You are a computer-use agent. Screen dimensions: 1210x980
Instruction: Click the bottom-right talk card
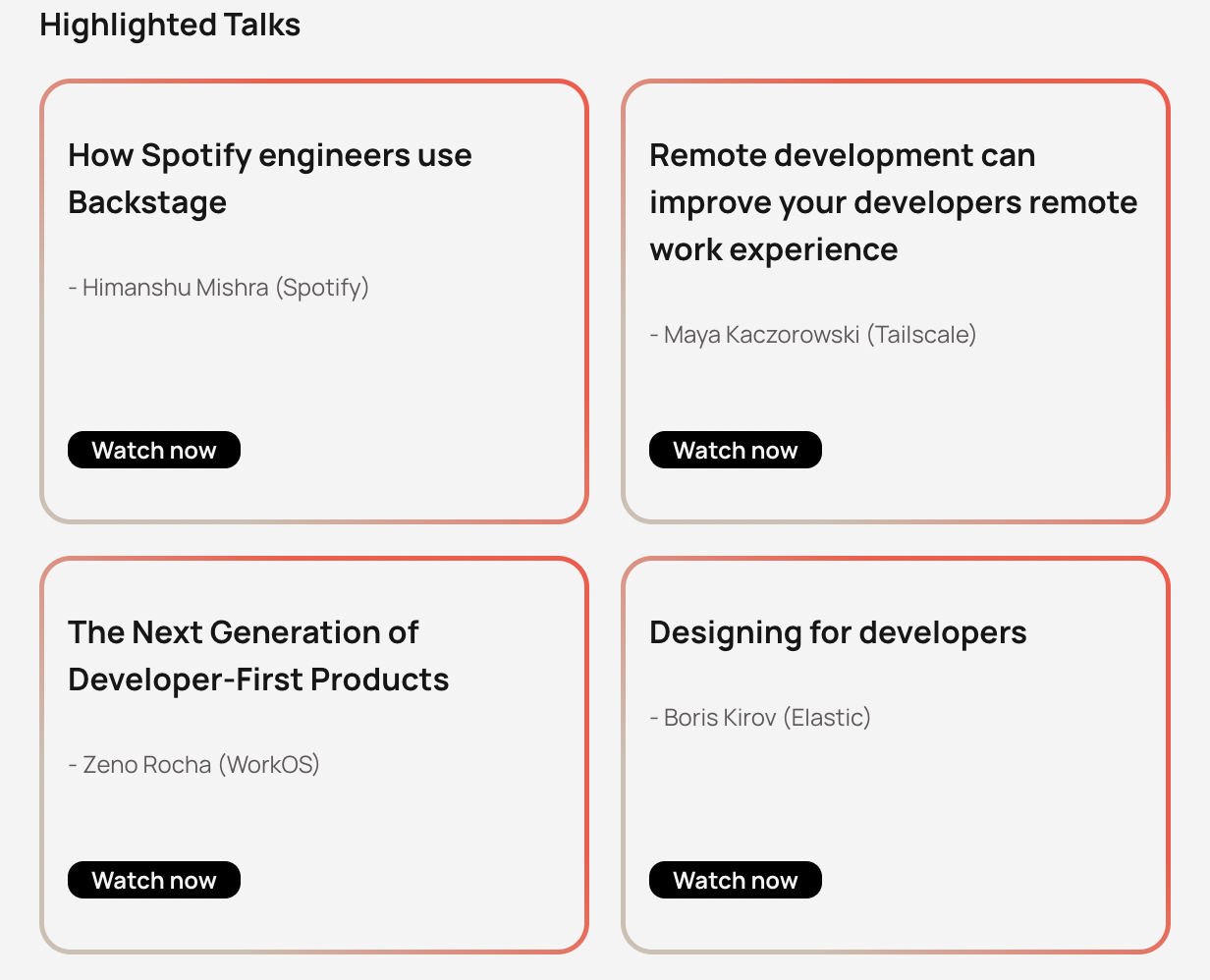click(896, 756)
